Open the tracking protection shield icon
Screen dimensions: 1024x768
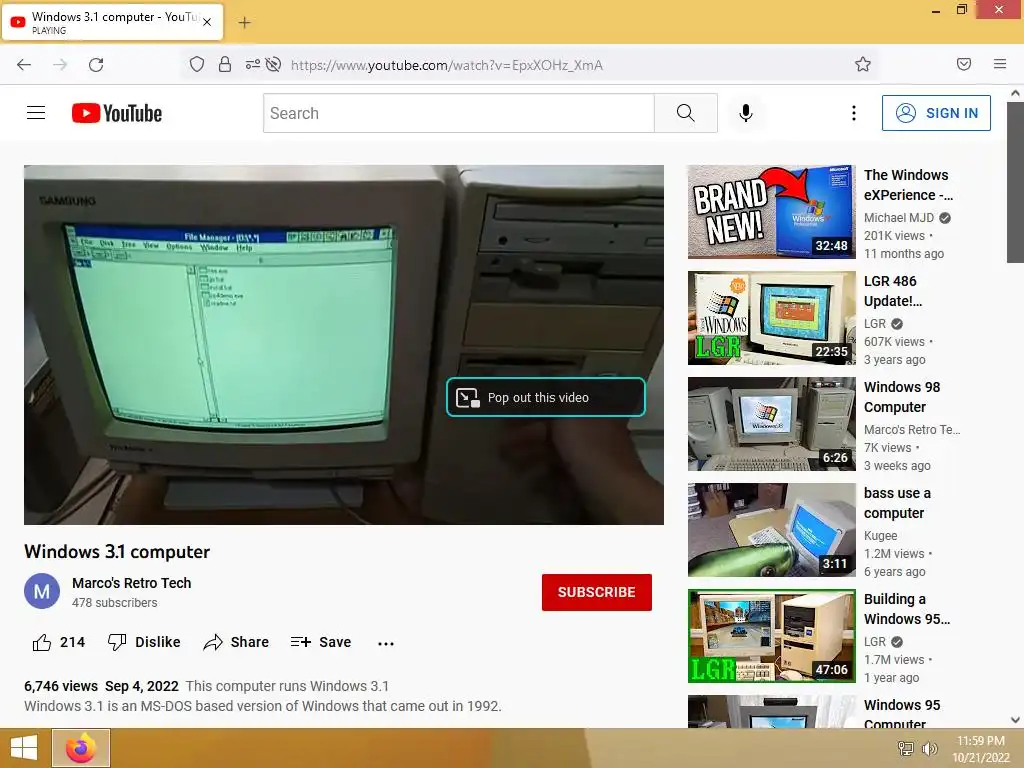coord(197,64)
